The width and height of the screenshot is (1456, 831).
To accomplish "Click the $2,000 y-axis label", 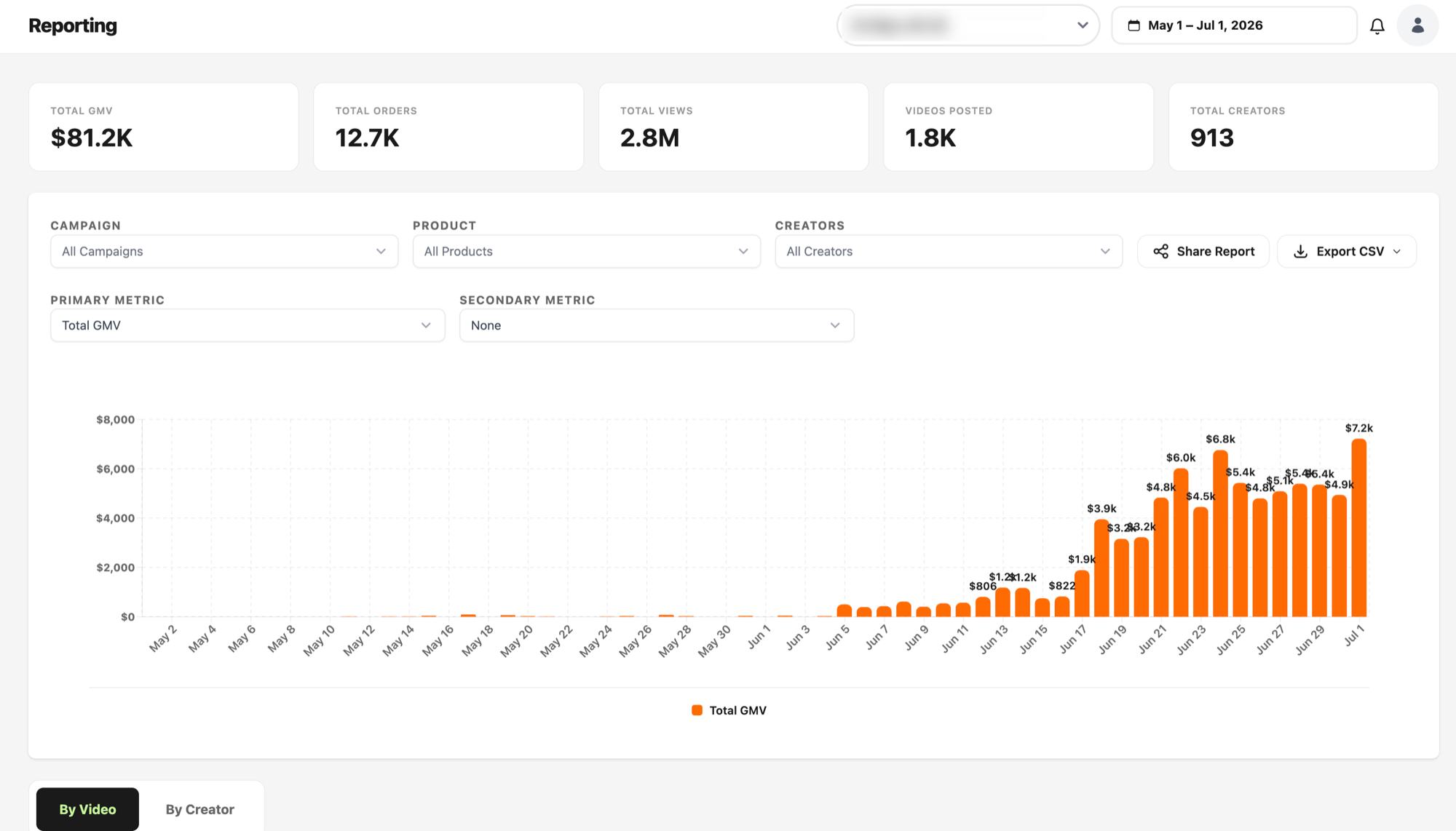I will pos(115,568).
